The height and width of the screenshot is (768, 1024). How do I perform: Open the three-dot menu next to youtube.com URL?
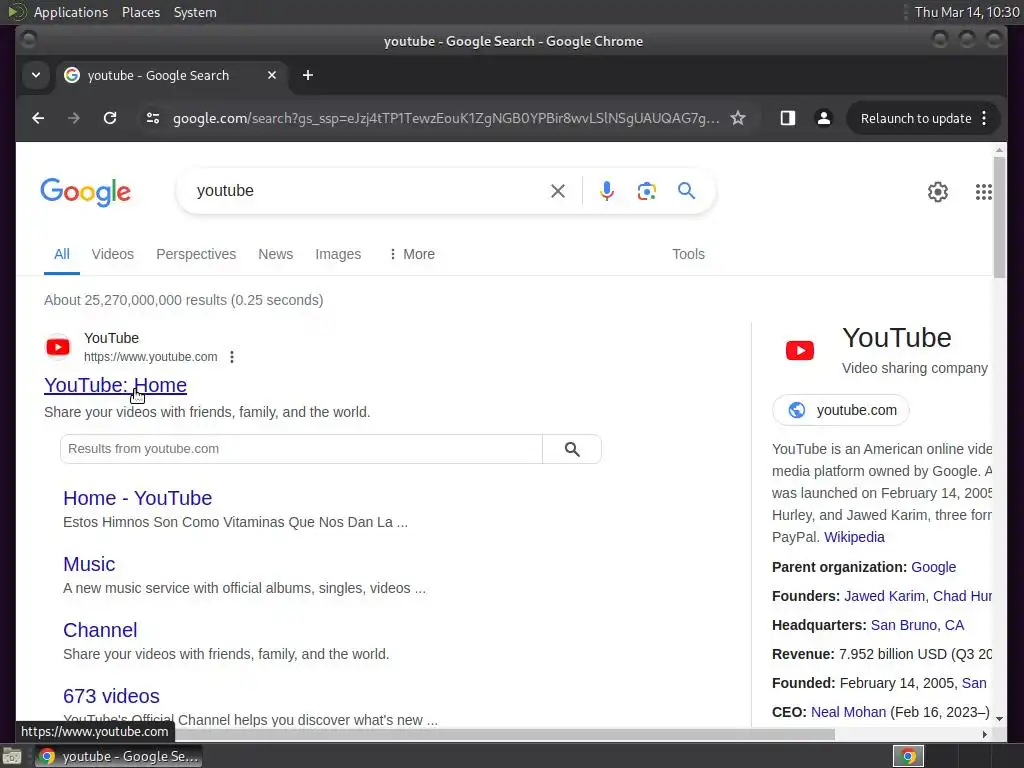click(232, 357)
